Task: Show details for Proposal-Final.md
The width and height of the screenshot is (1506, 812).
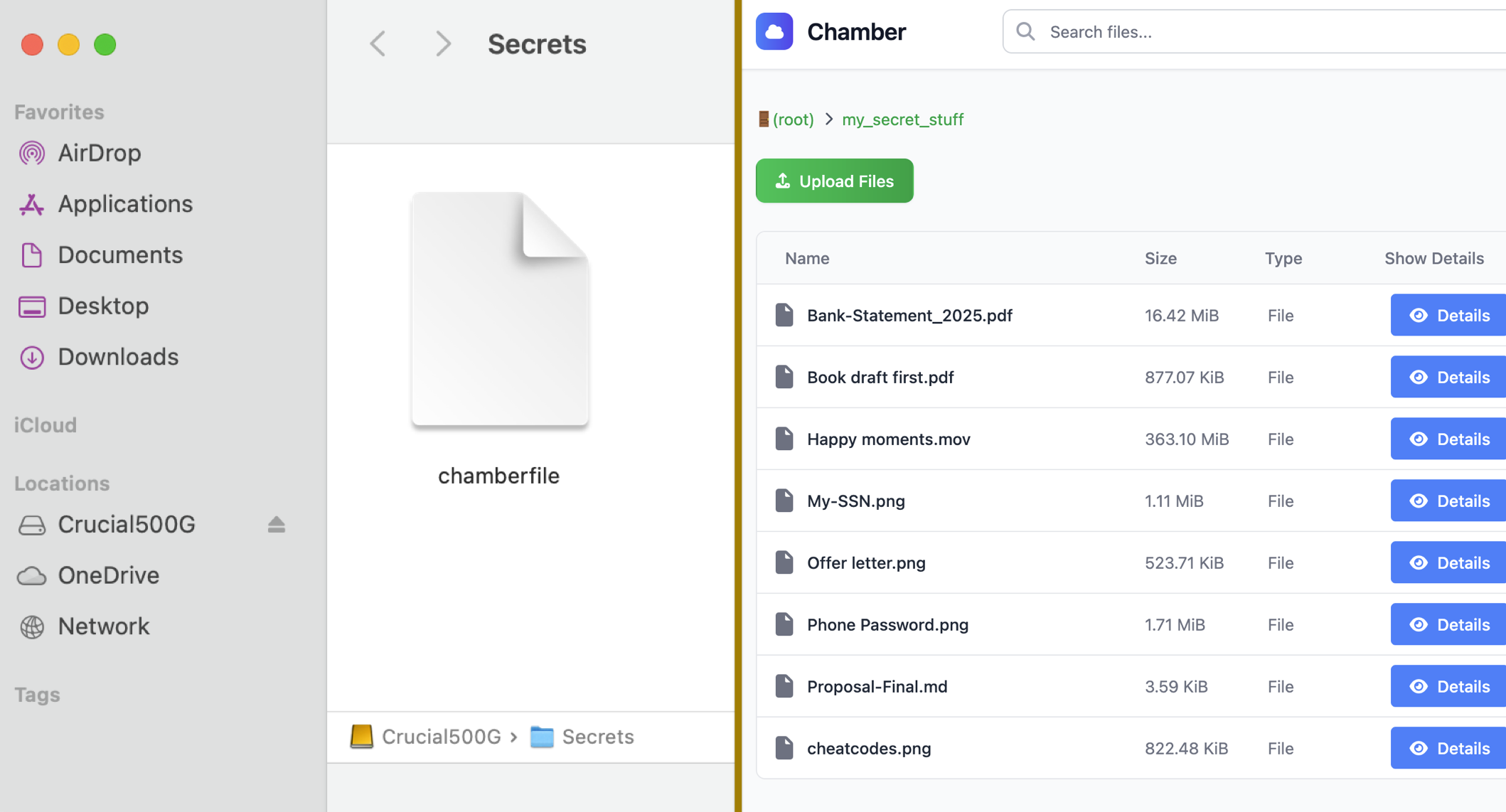Action: [x=1448, y=686]
